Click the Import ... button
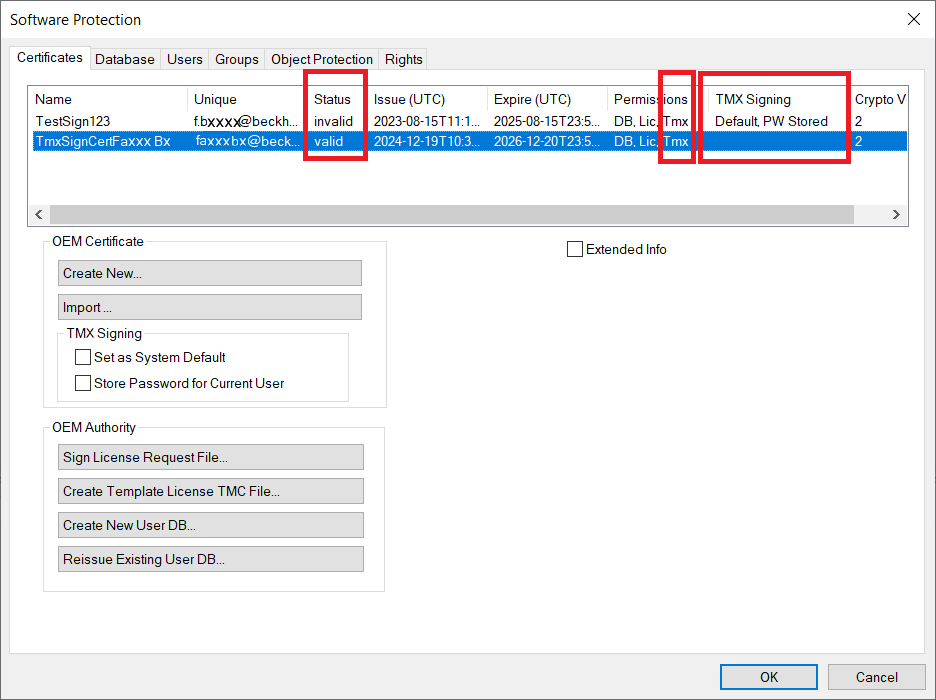This screenshot has height=700, width=936. pos(210,307)
